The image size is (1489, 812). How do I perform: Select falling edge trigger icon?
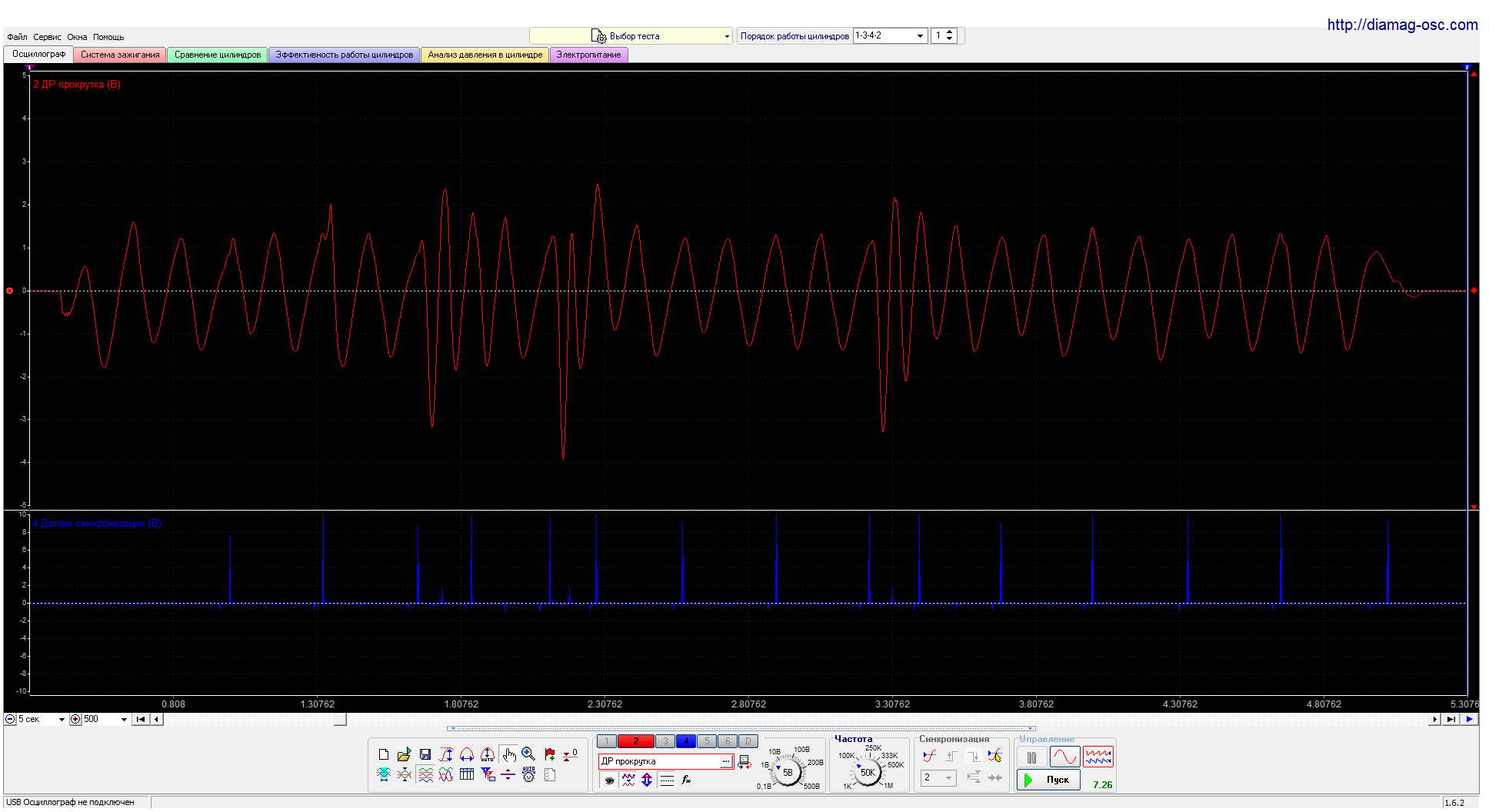point(973,756)
